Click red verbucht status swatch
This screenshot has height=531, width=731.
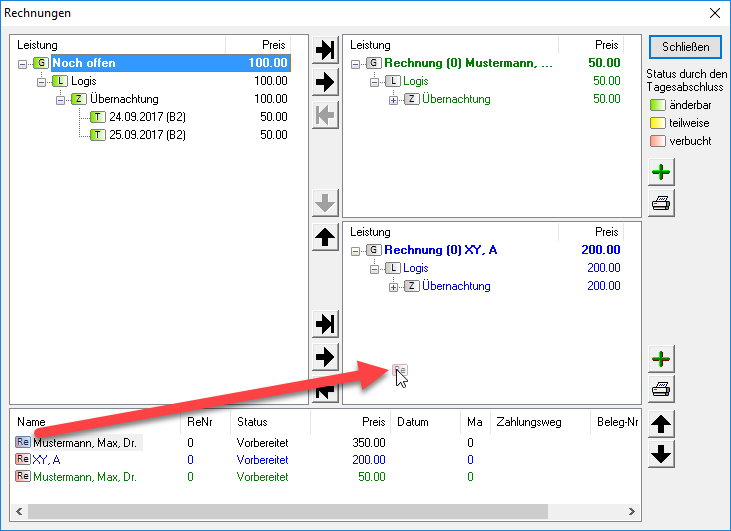point(657,141)
